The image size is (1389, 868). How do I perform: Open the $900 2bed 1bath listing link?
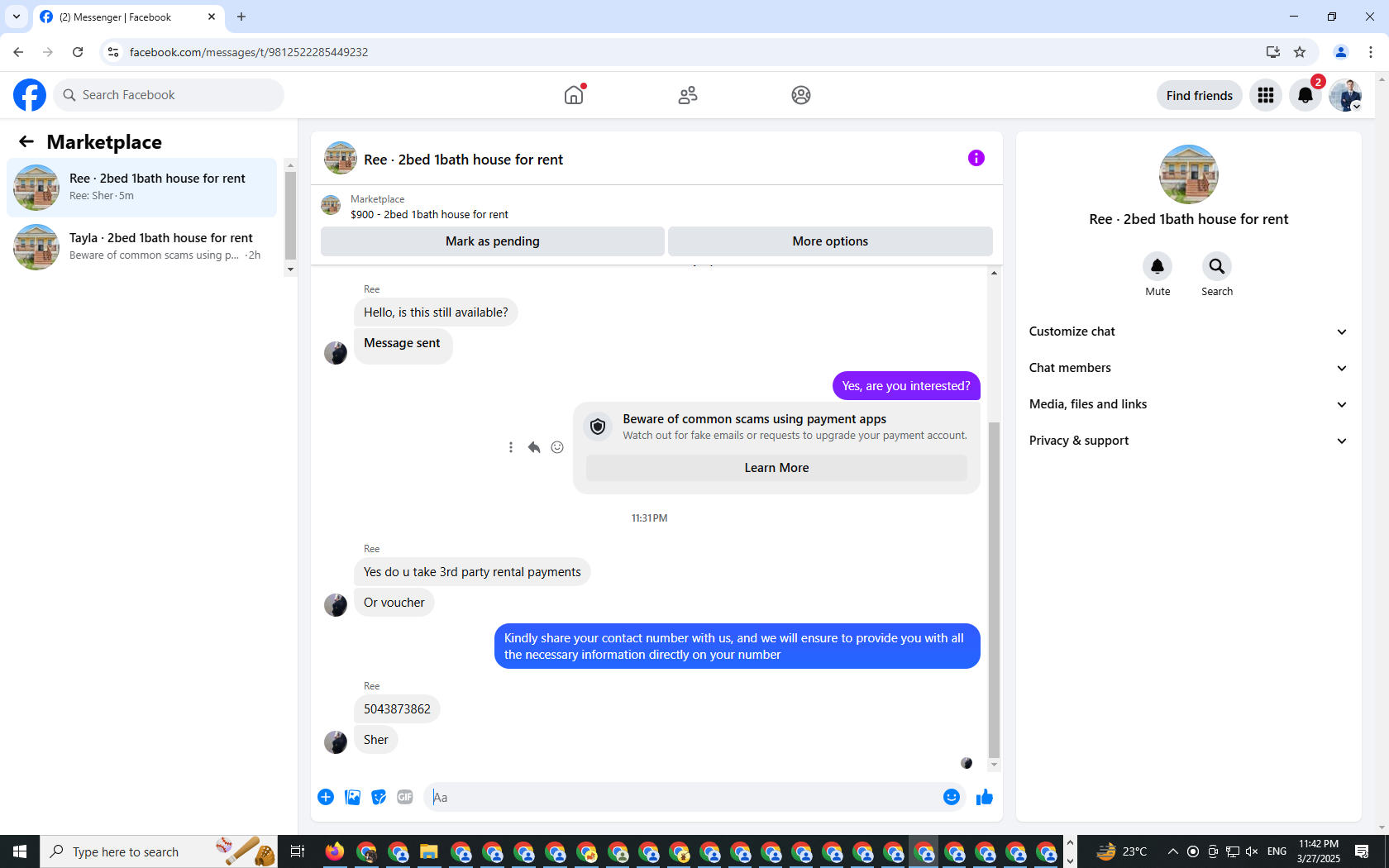pos(429,215)
